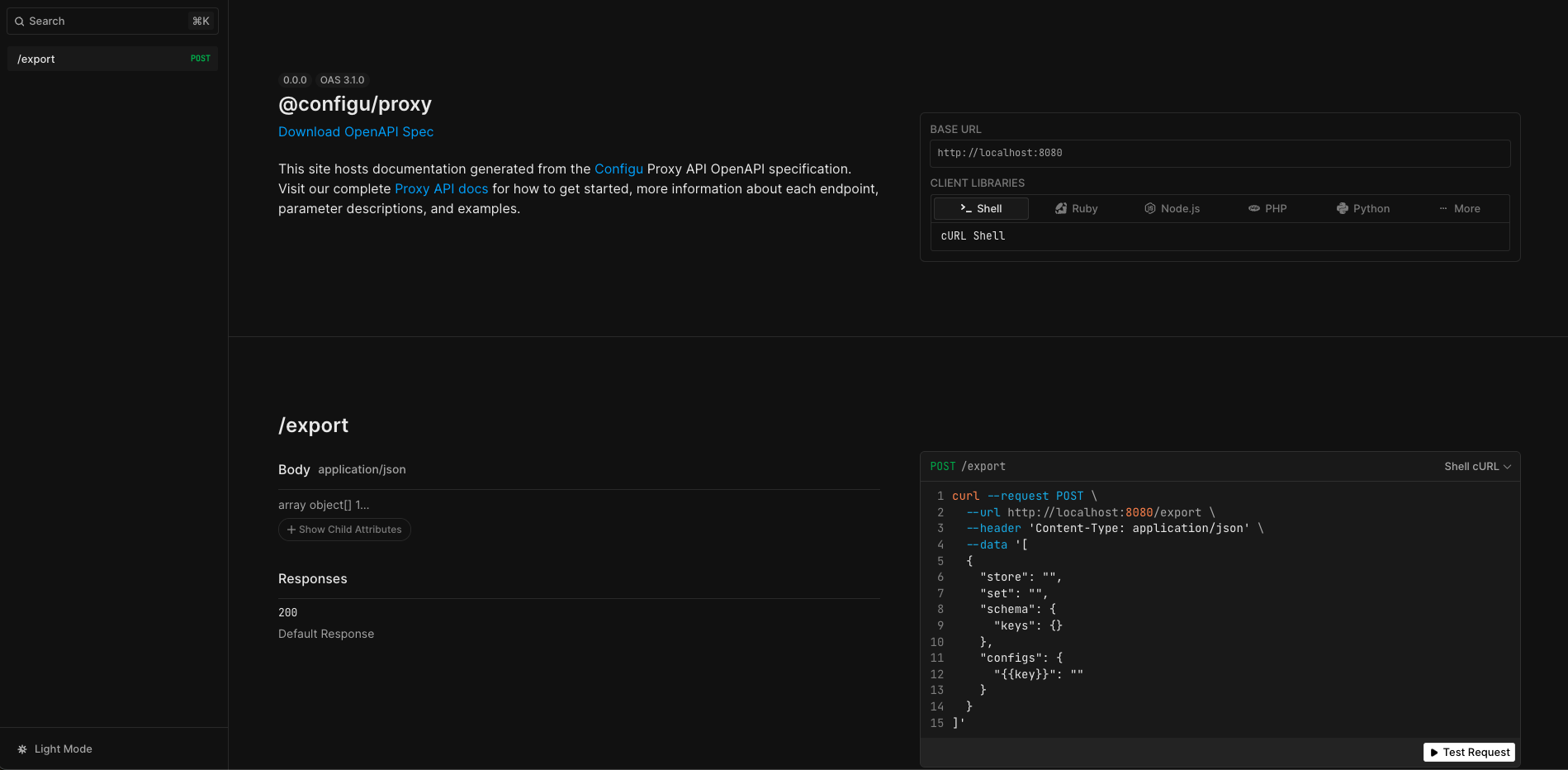Open More client libraries menu
The width and height of the screenshot is (1568, 770).
tap(1461, 208)
